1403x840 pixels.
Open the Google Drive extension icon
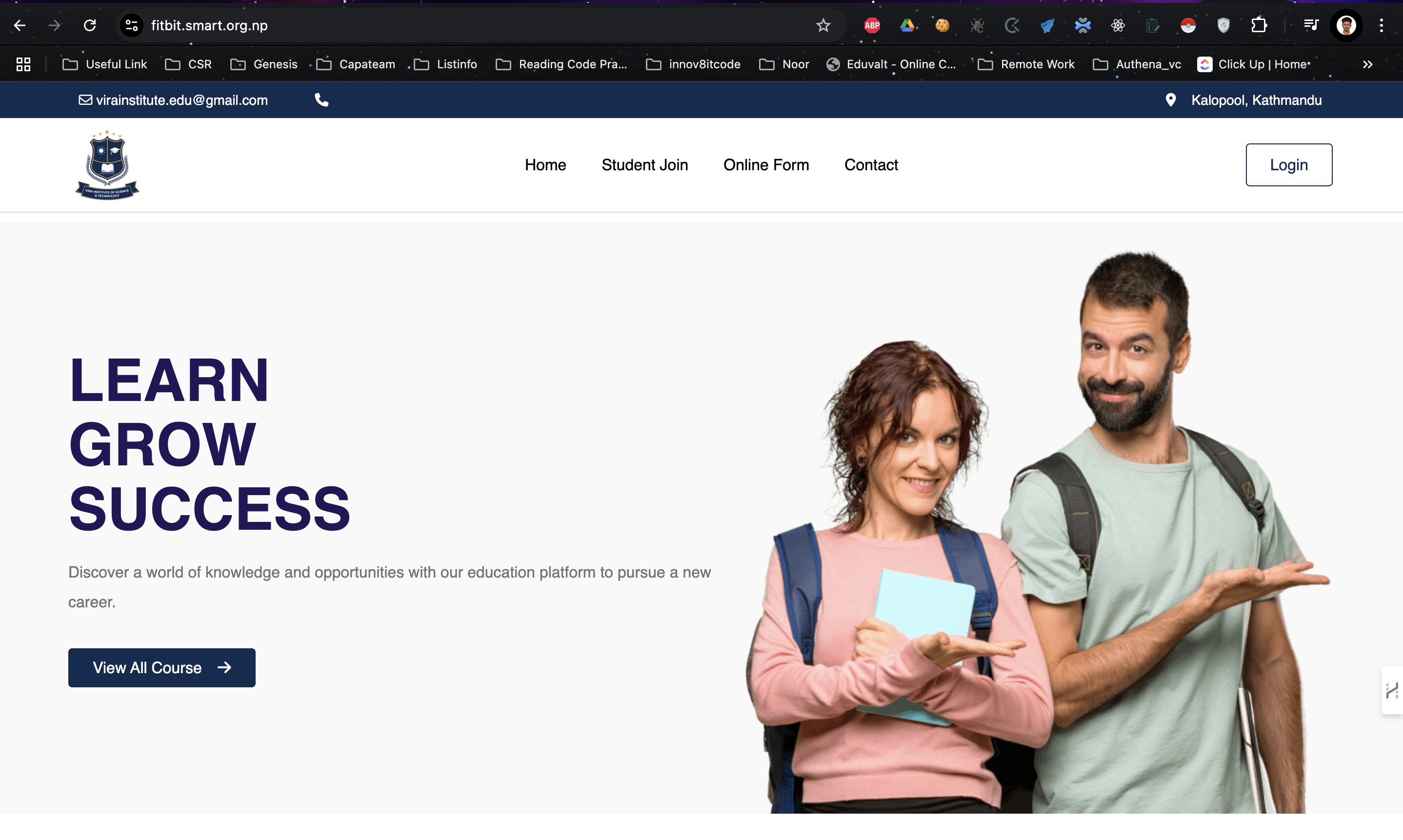pos(907,25)
